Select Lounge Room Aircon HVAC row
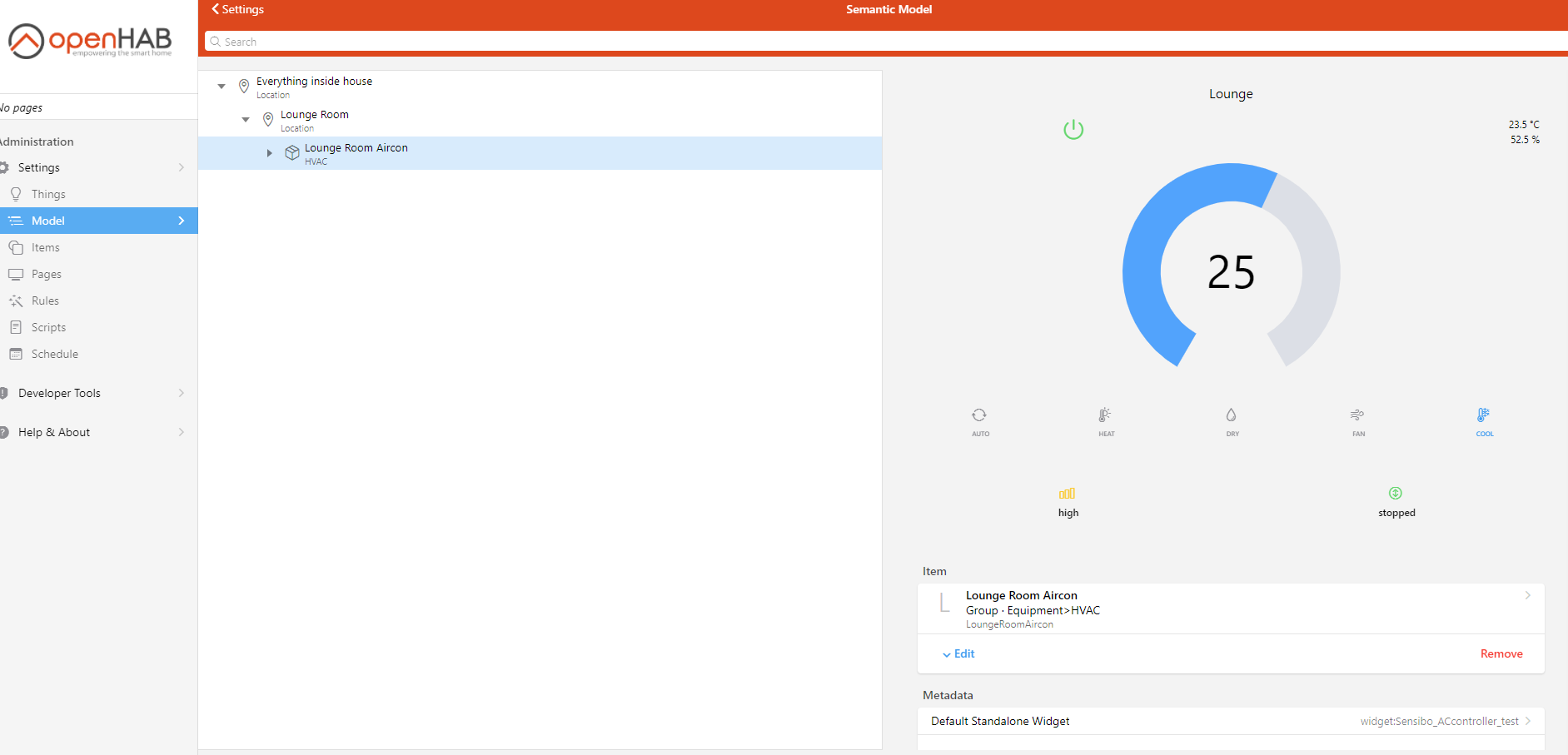Viewport: 1568px width, 755px height. point(540,153)
